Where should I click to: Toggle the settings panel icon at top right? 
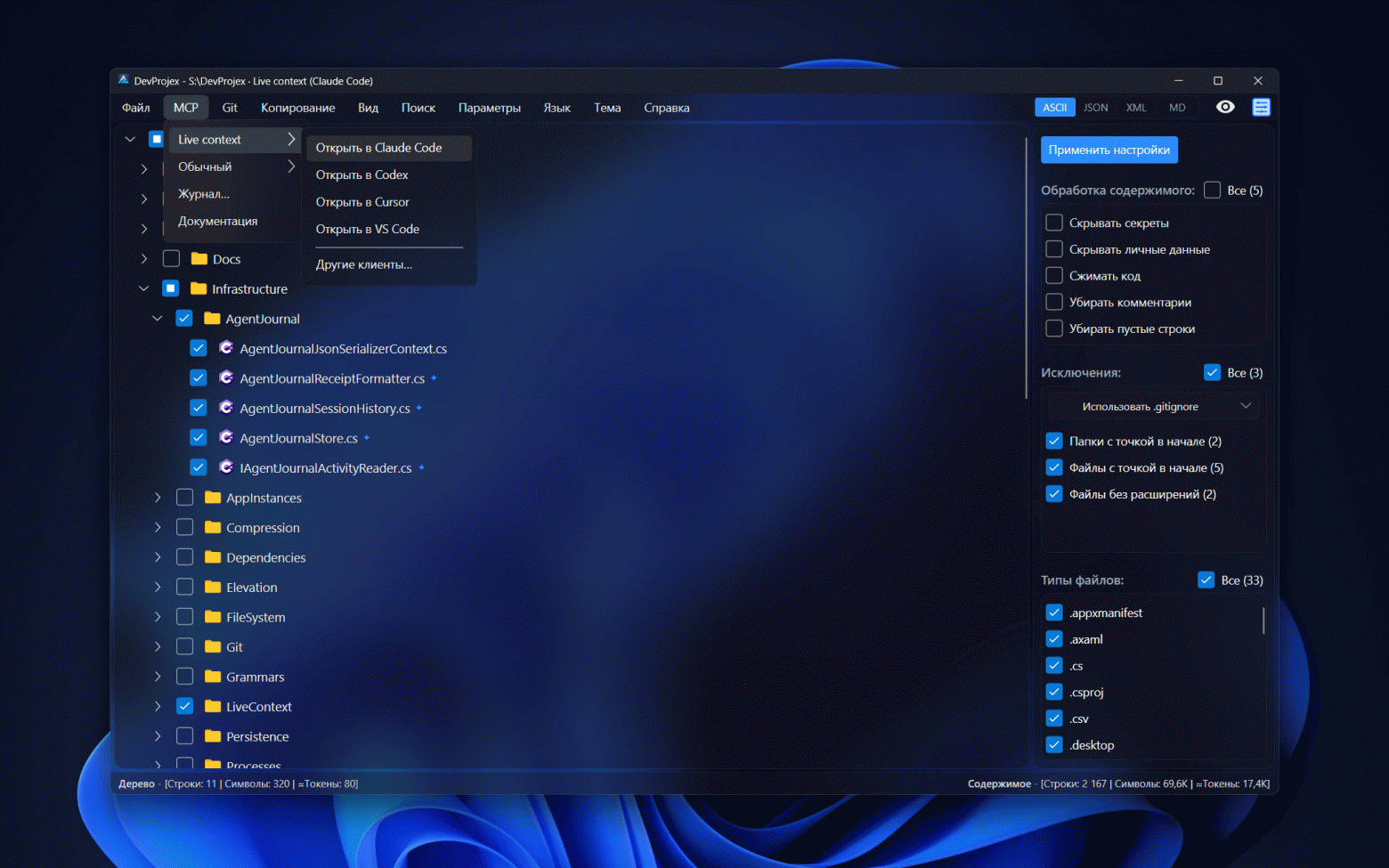point(1261,107)
